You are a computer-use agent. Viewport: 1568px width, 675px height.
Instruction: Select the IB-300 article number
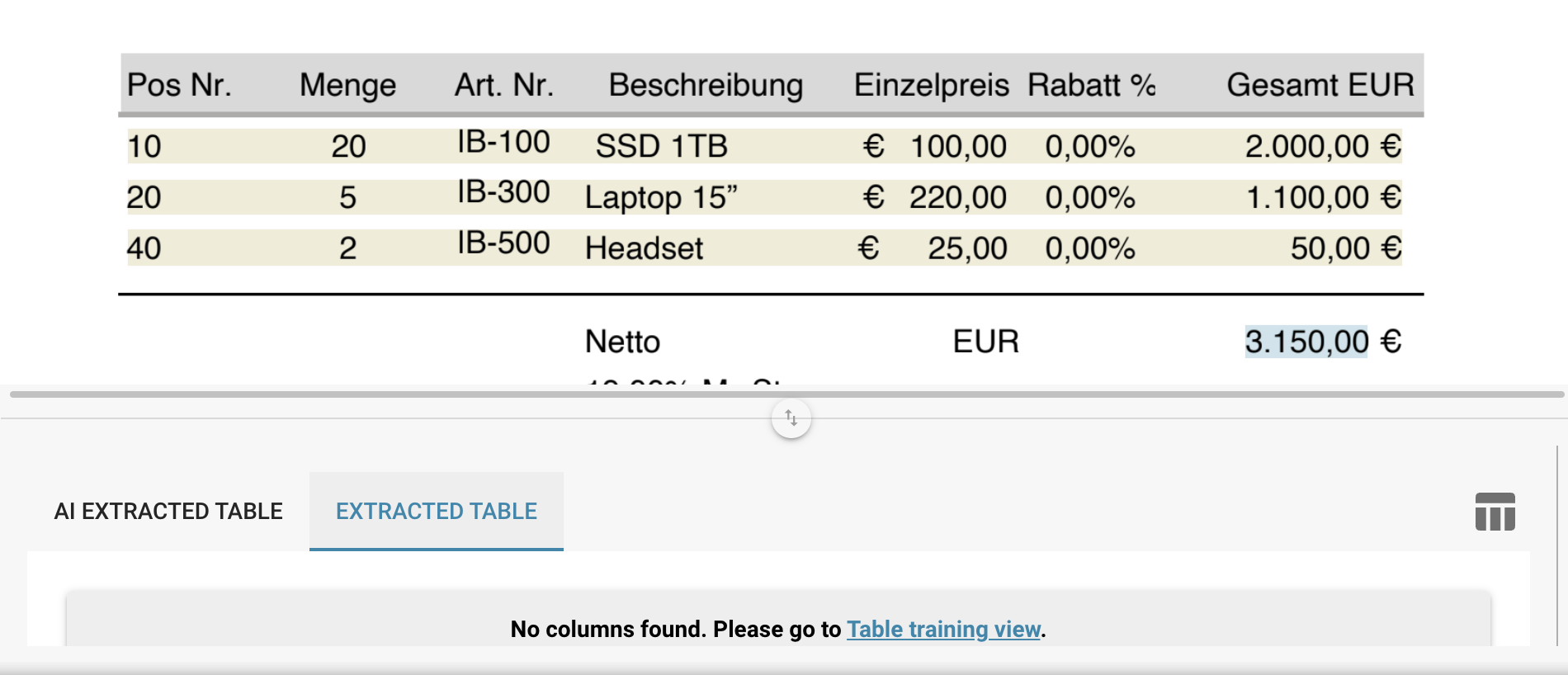point(503,192)
